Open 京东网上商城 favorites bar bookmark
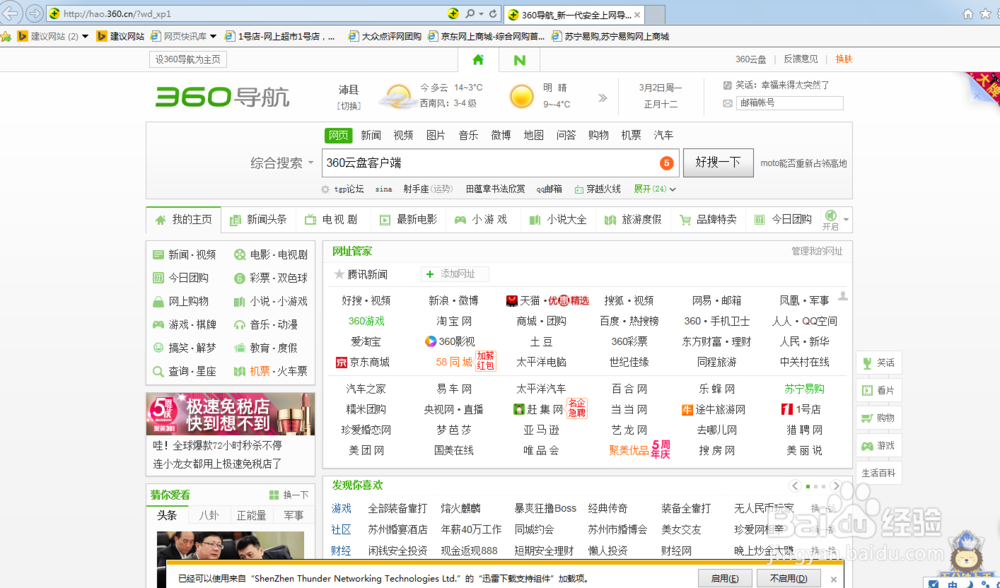The height and width of the screenshot is (588, 1000). 487,36
